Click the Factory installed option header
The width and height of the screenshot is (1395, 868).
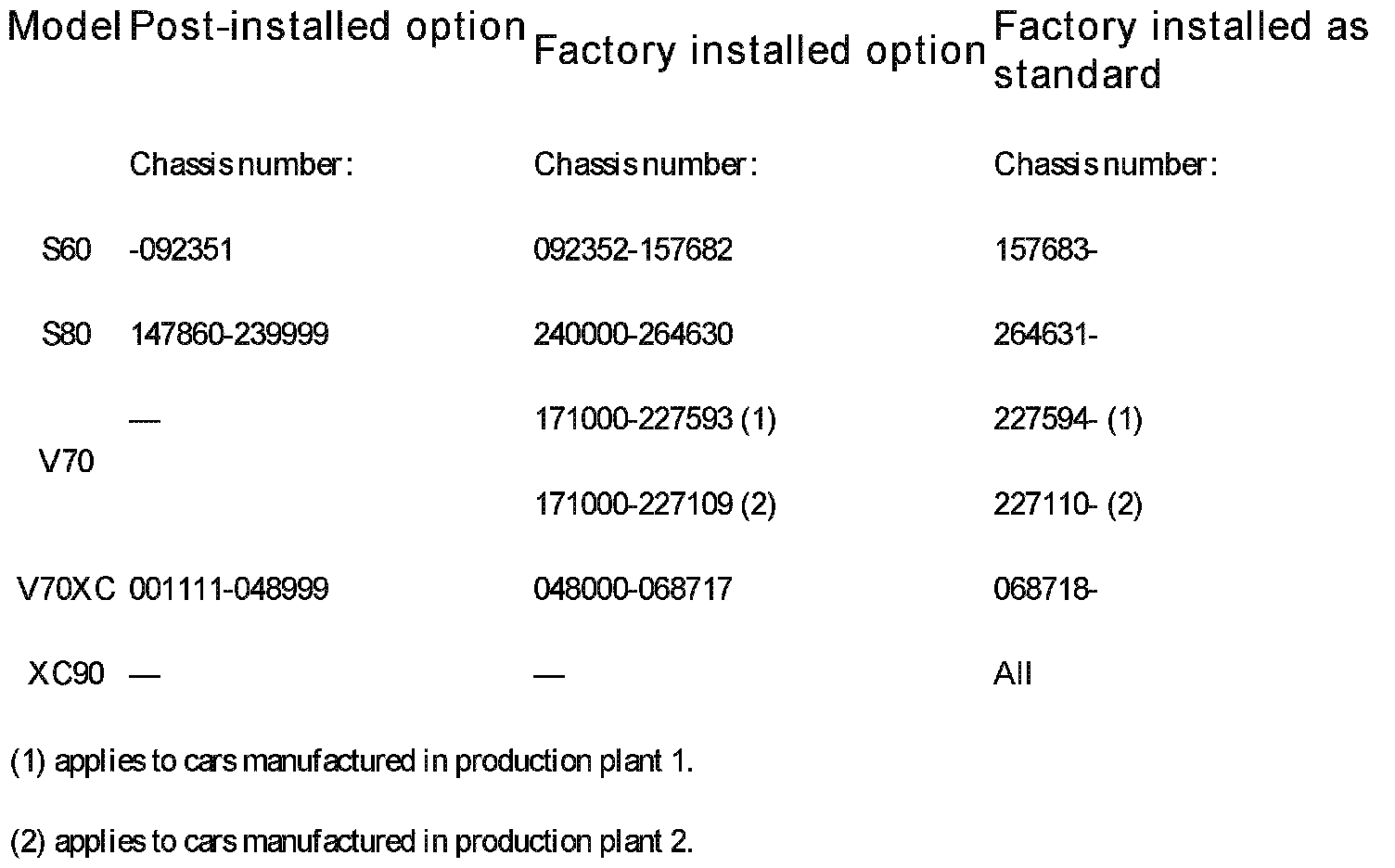[760, 51]
